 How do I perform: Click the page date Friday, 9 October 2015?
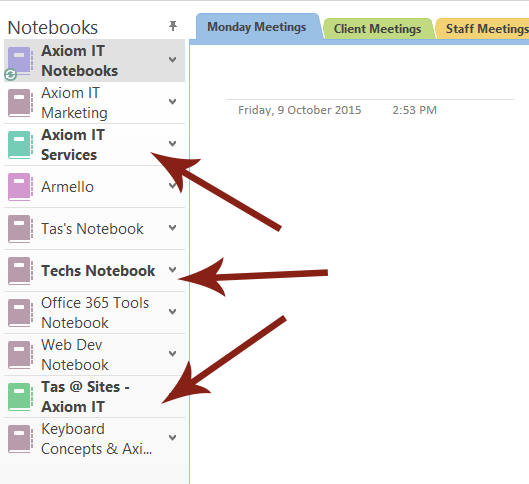coord(300,110)
